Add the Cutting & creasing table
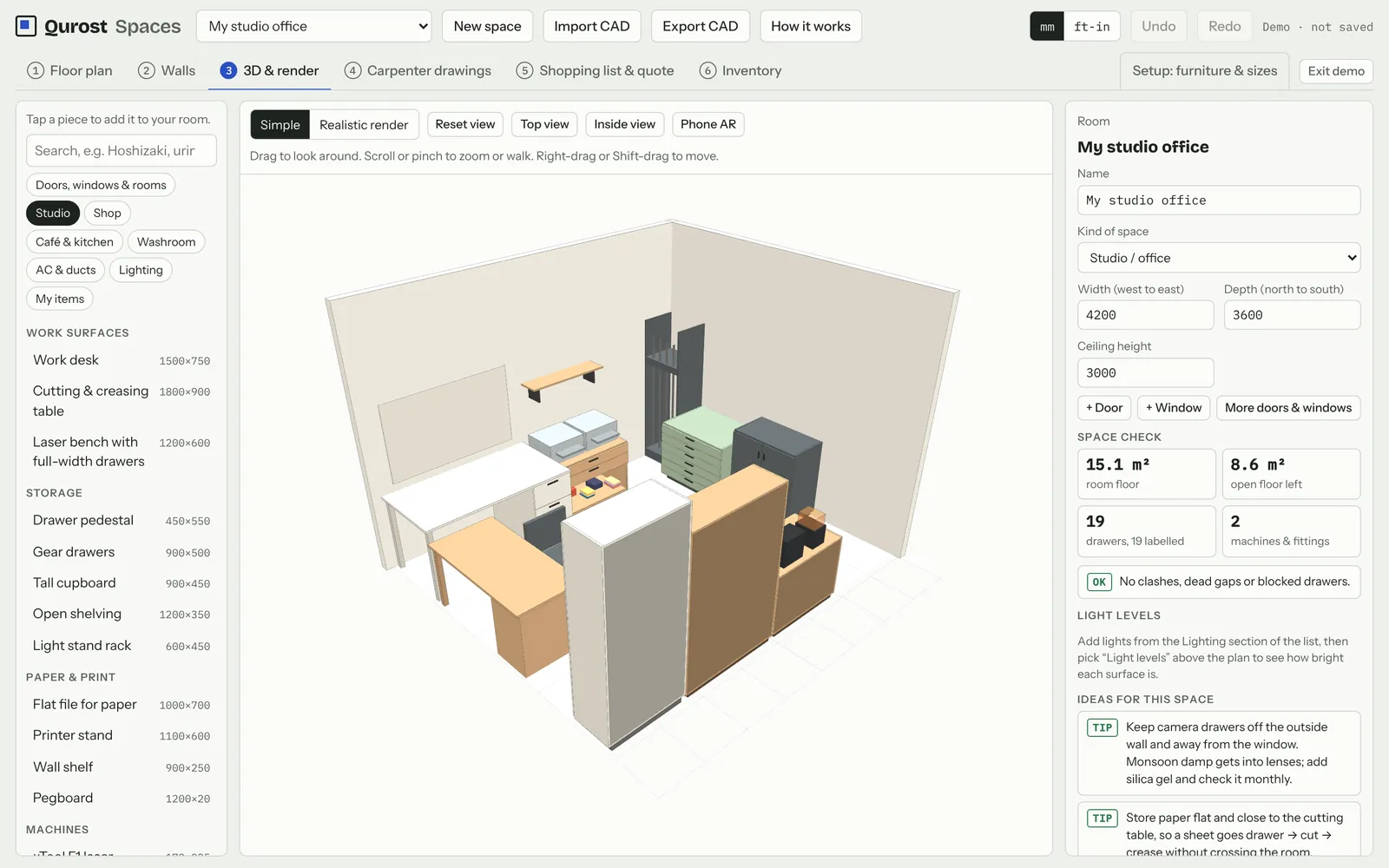This screenshot has width=1389, height=868. (122, 401)
